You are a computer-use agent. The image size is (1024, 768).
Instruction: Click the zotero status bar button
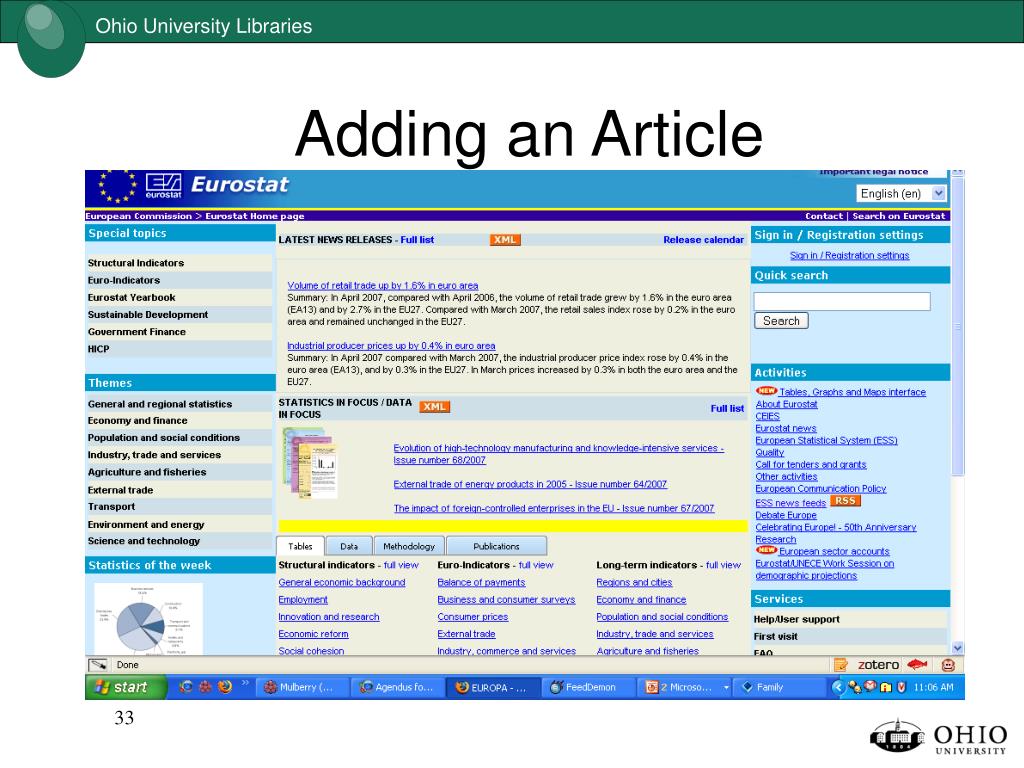[x=878, y=665]
